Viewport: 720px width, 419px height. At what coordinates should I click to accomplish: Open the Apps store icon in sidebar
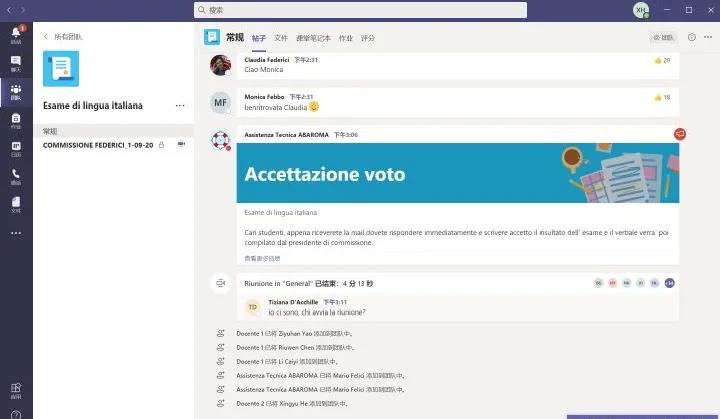16,390
